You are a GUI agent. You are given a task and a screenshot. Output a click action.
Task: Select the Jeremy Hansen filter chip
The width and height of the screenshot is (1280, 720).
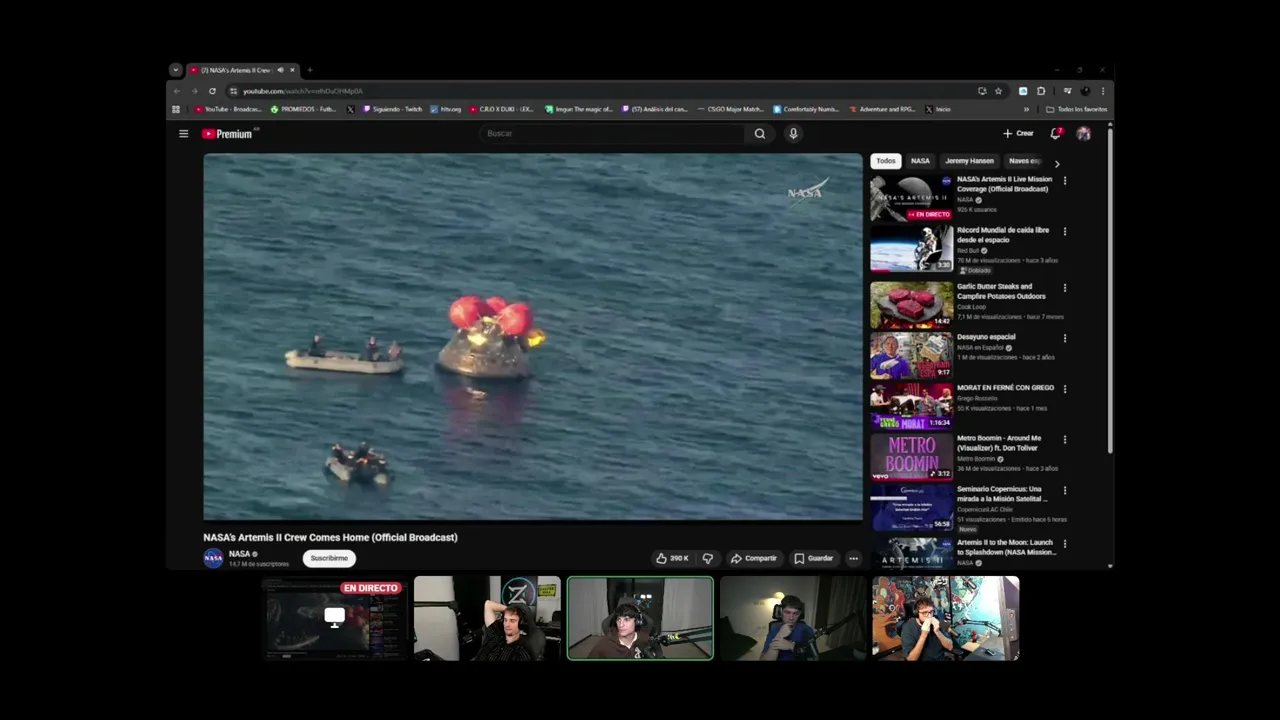(969, 160)
